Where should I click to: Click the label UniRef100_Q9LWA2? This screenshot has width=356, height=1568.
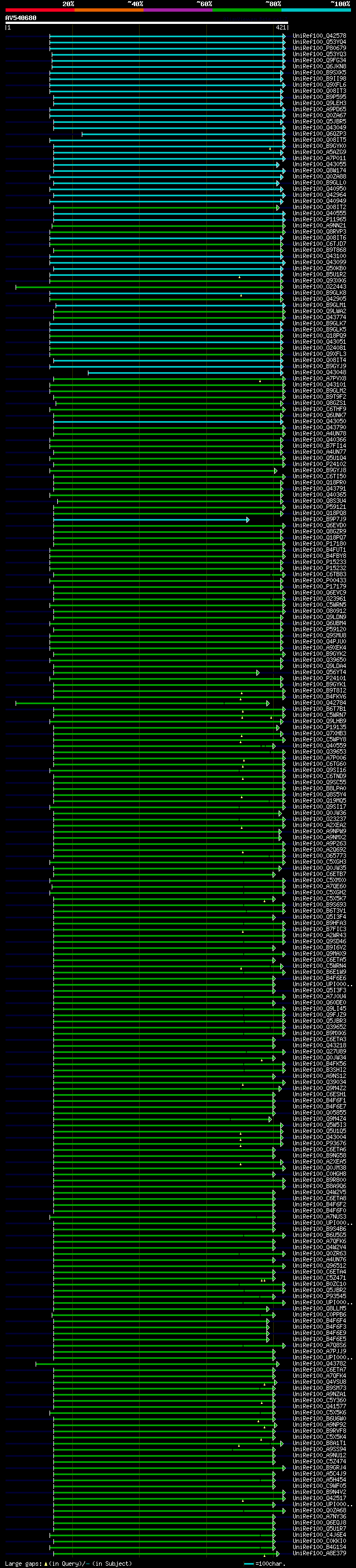pos(319,311)
